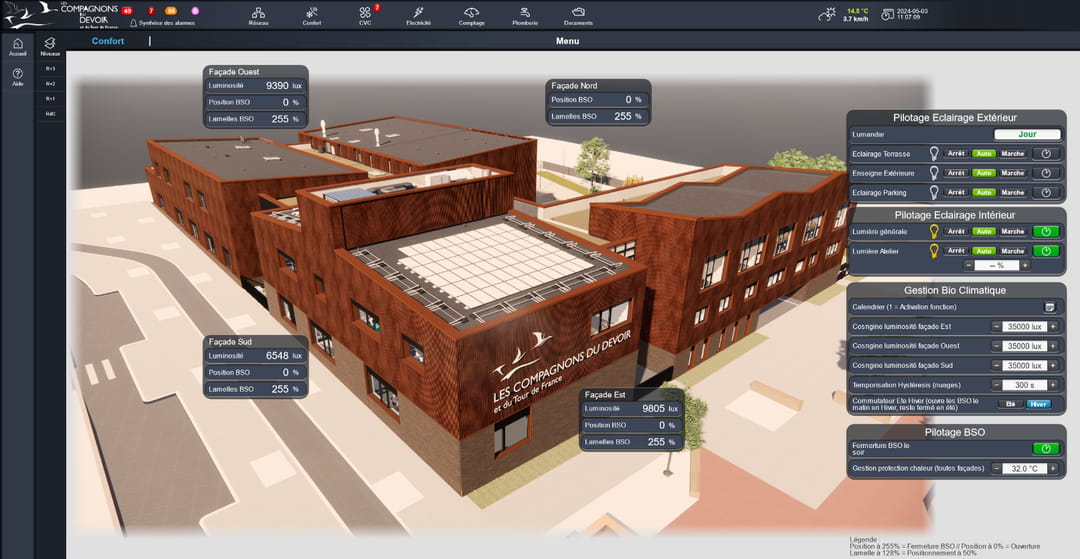Edit the 32.0 °C protection chaleur field
Screen dimensions: 1080x559
click(1025, 468)
